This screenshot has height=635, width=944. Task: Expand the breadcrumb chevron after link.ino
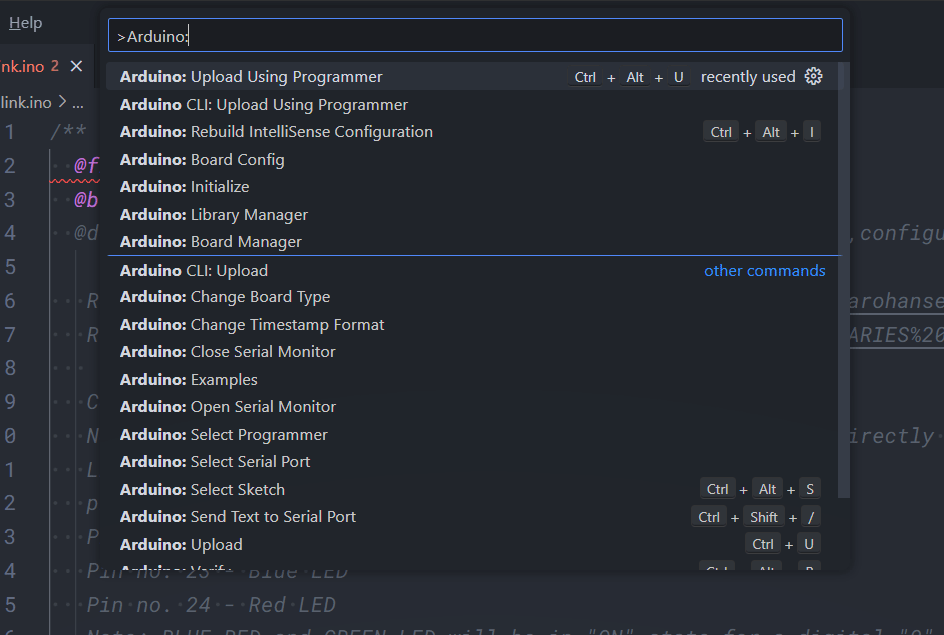click(x=62, y=102)
